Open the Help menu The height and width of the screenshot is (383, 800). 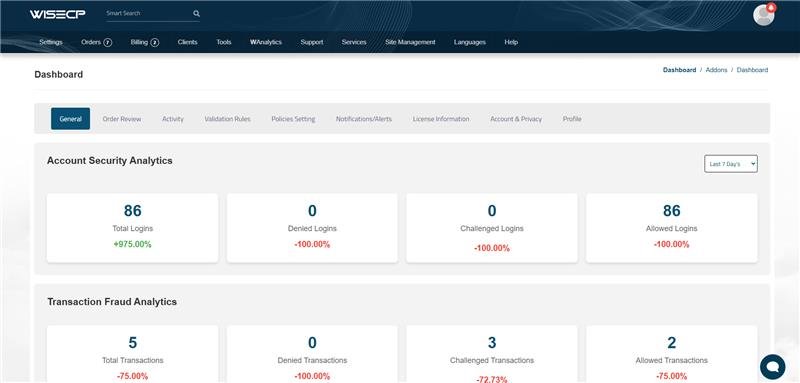click(x=511, y=42)
